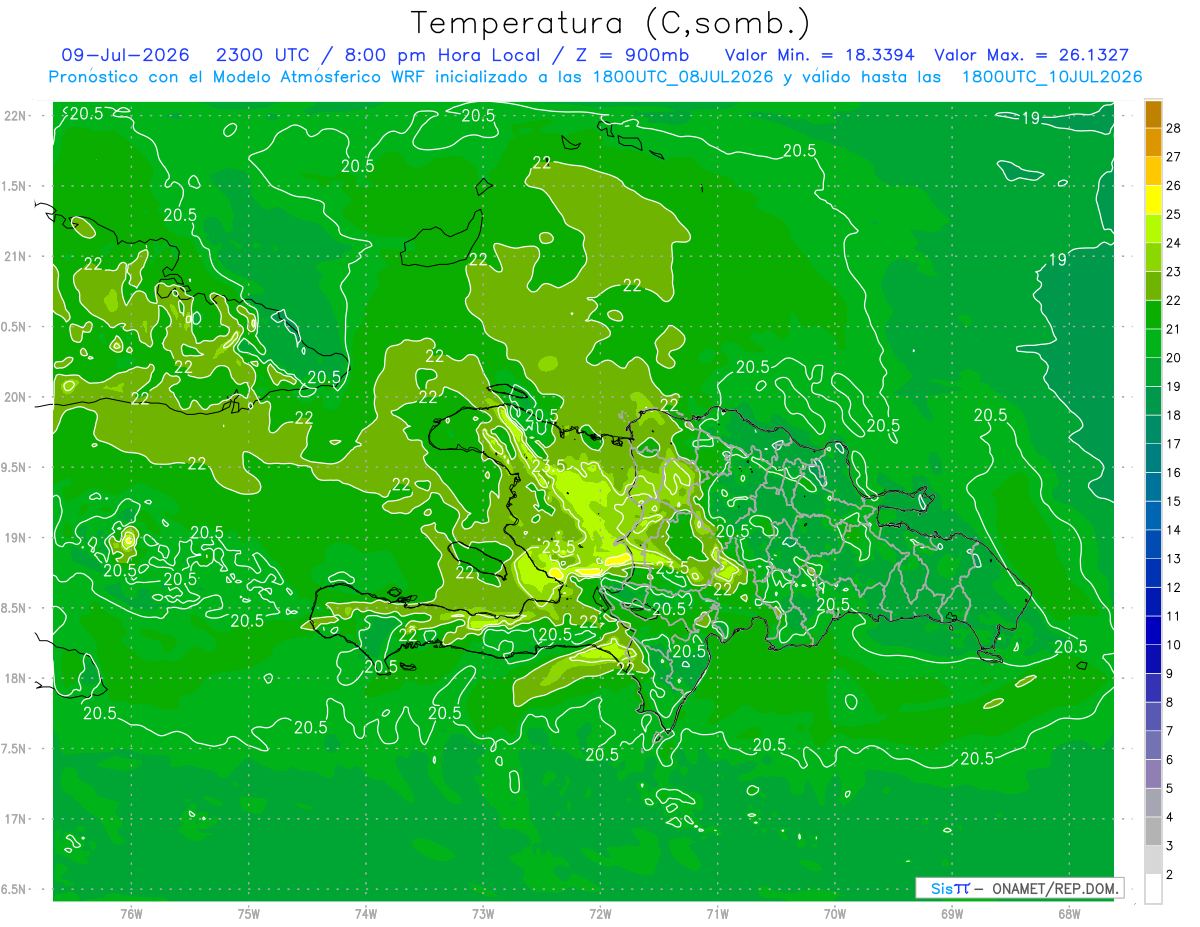The height and width of the screenshot is (927, 1200).
Task: Click the number 15 on the color scale
Action: pyautogui.click(x=1174, y=501)
